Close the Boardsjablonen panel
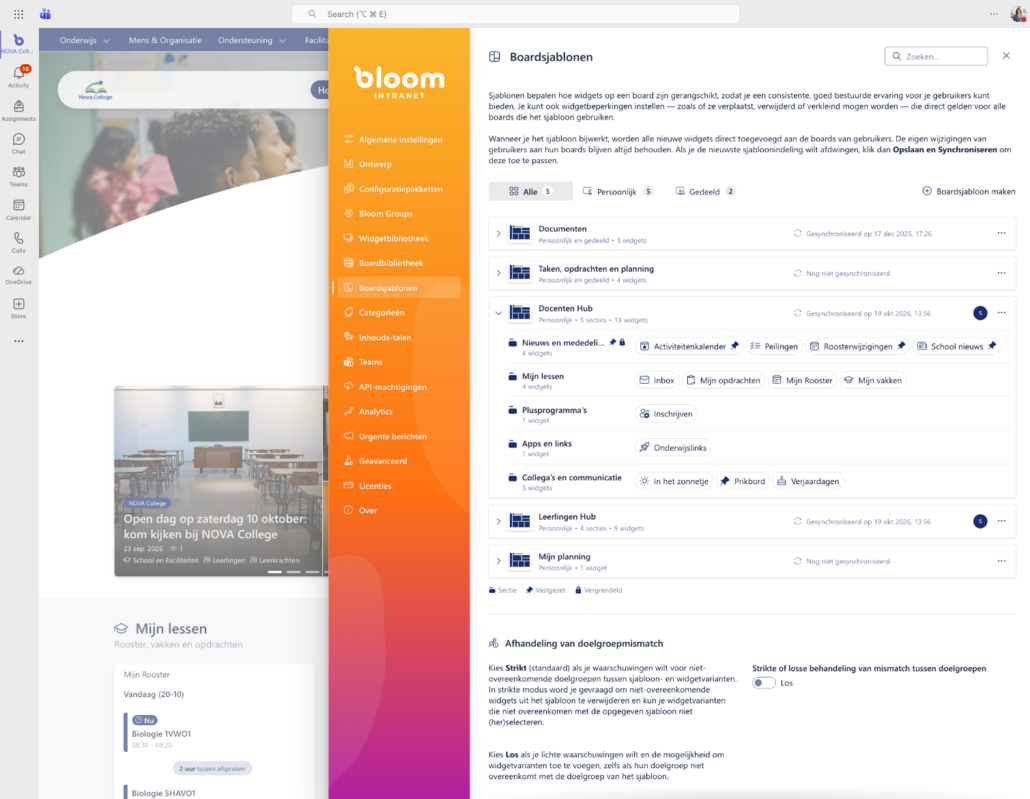The width and height of the screenshot is (1030, 799). point(1006,56)
